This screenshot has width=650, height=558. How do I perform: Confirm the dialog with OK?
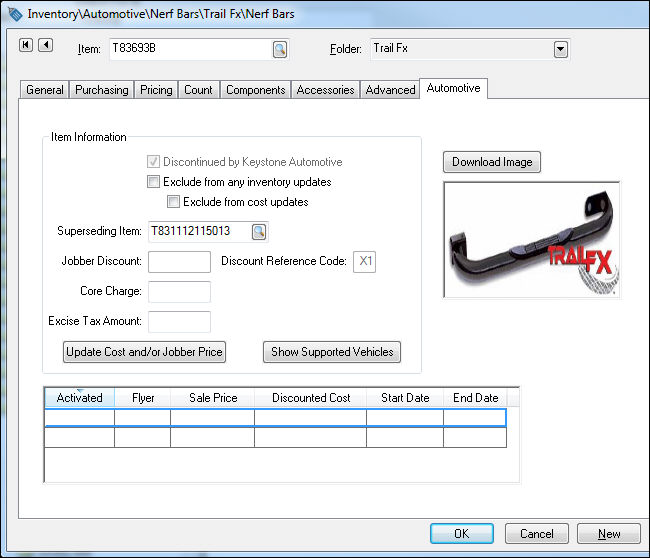tap(461, 534)
